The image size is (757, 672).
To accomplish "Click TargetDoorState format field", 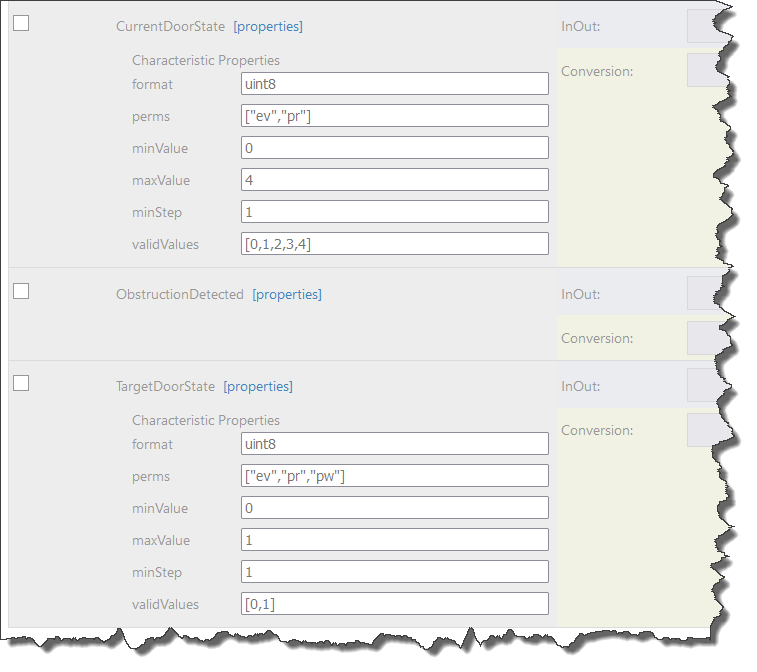I will pyautogui.click(x=395, y=444).
